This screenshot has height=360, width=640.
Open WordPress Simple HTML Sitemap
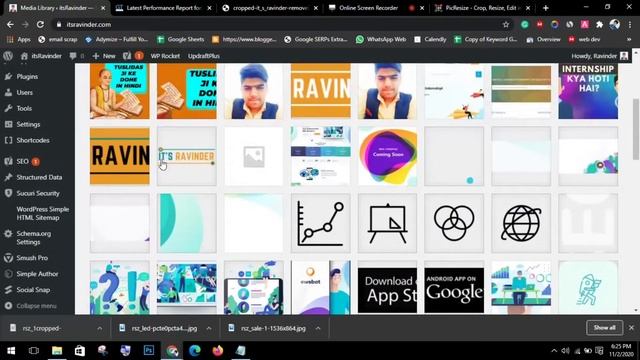pyautogui.click(x=42, y=213)
